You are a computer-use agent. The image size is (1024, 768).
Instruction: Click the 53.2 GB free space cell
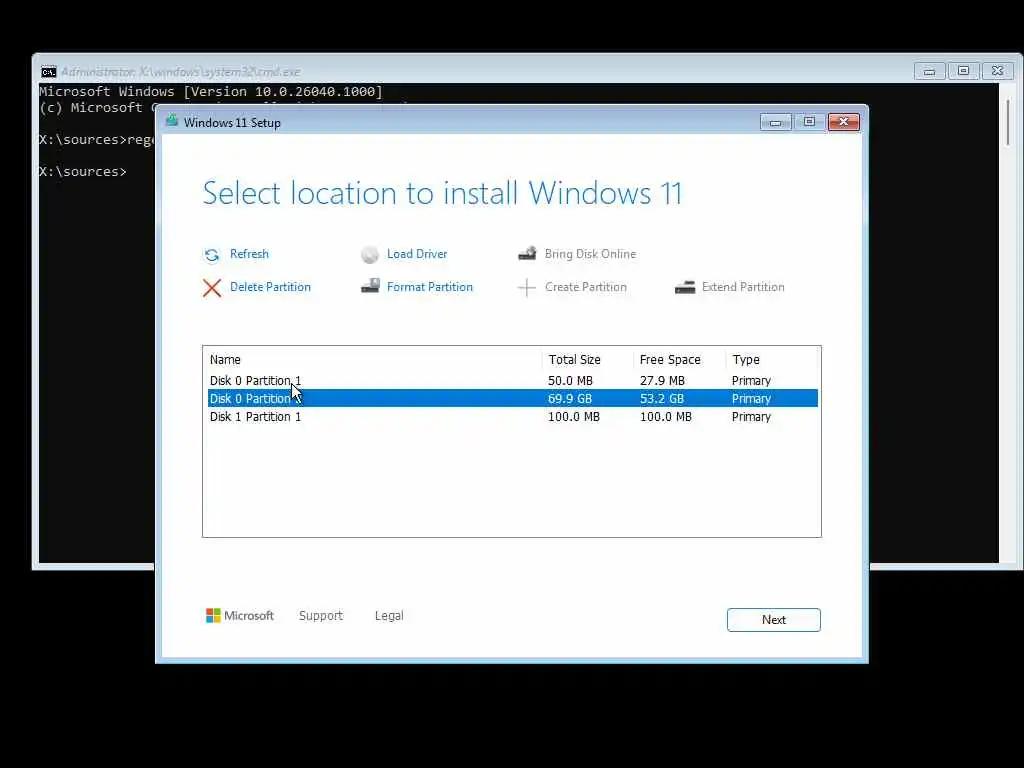[662, 398]
